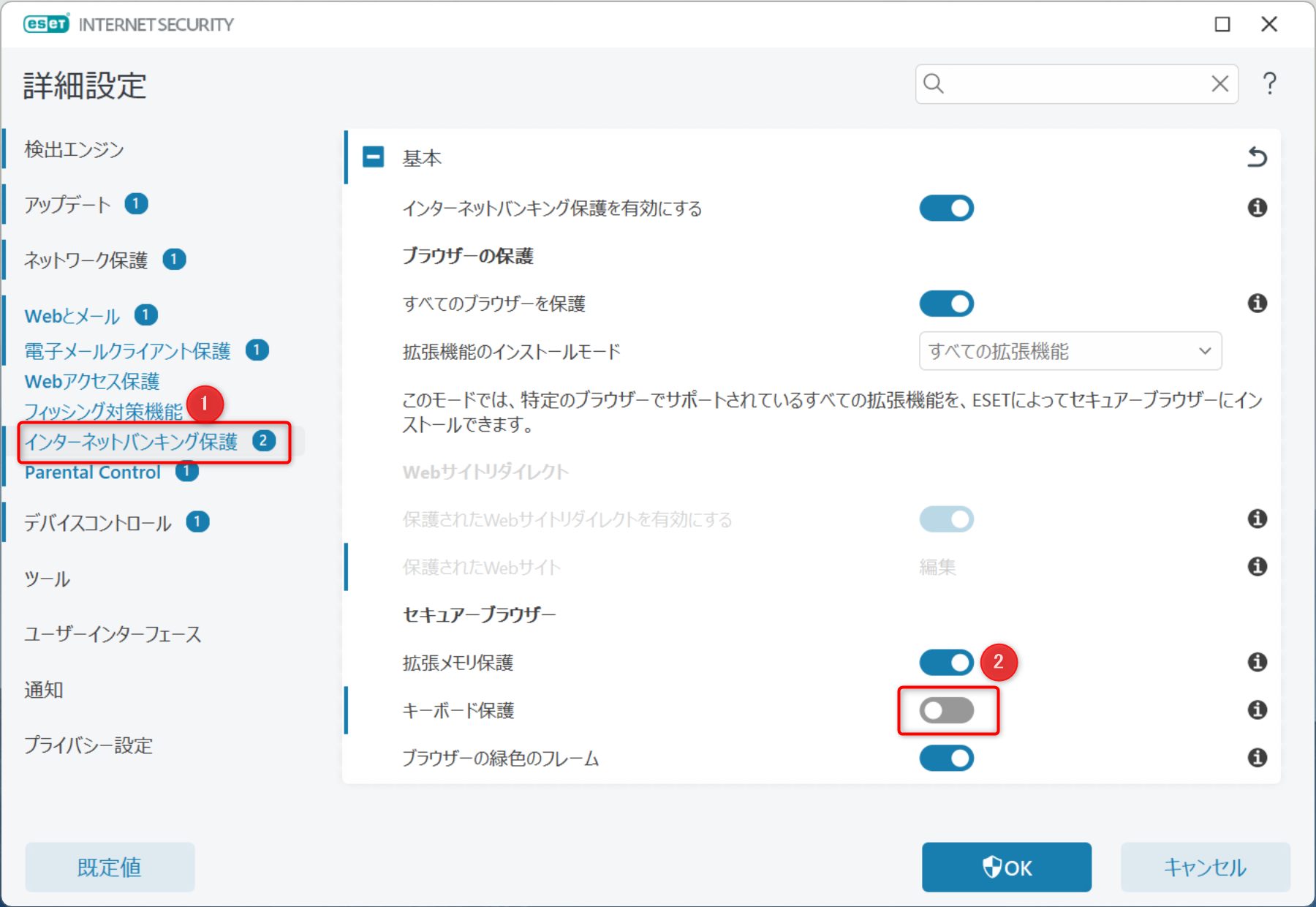Click badge 1 next to デバイスコントロール
This screenshot has width=1316, height=907.
click(x=197, y=522)
